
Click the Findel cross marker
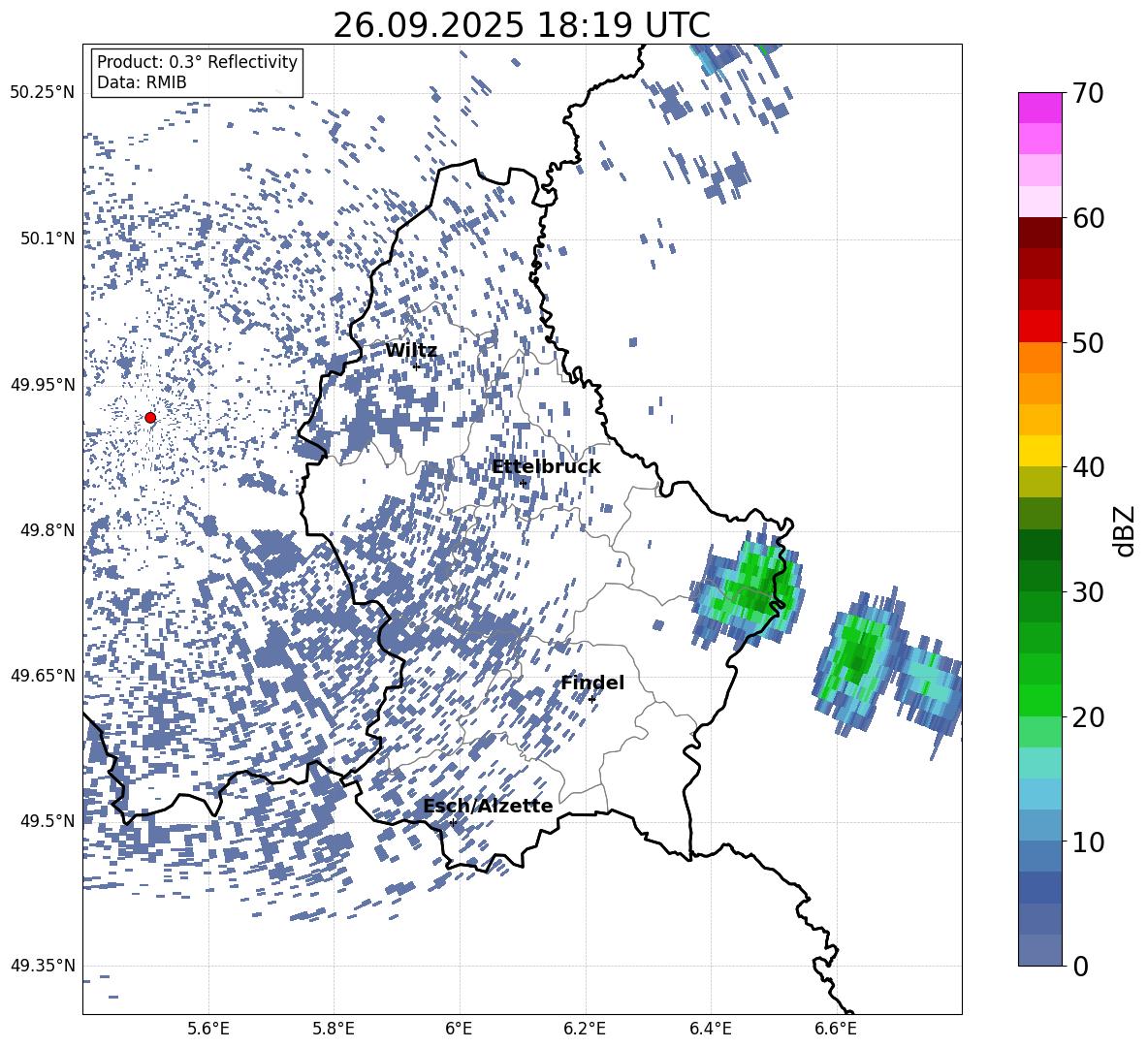click(x=591, y=700)
